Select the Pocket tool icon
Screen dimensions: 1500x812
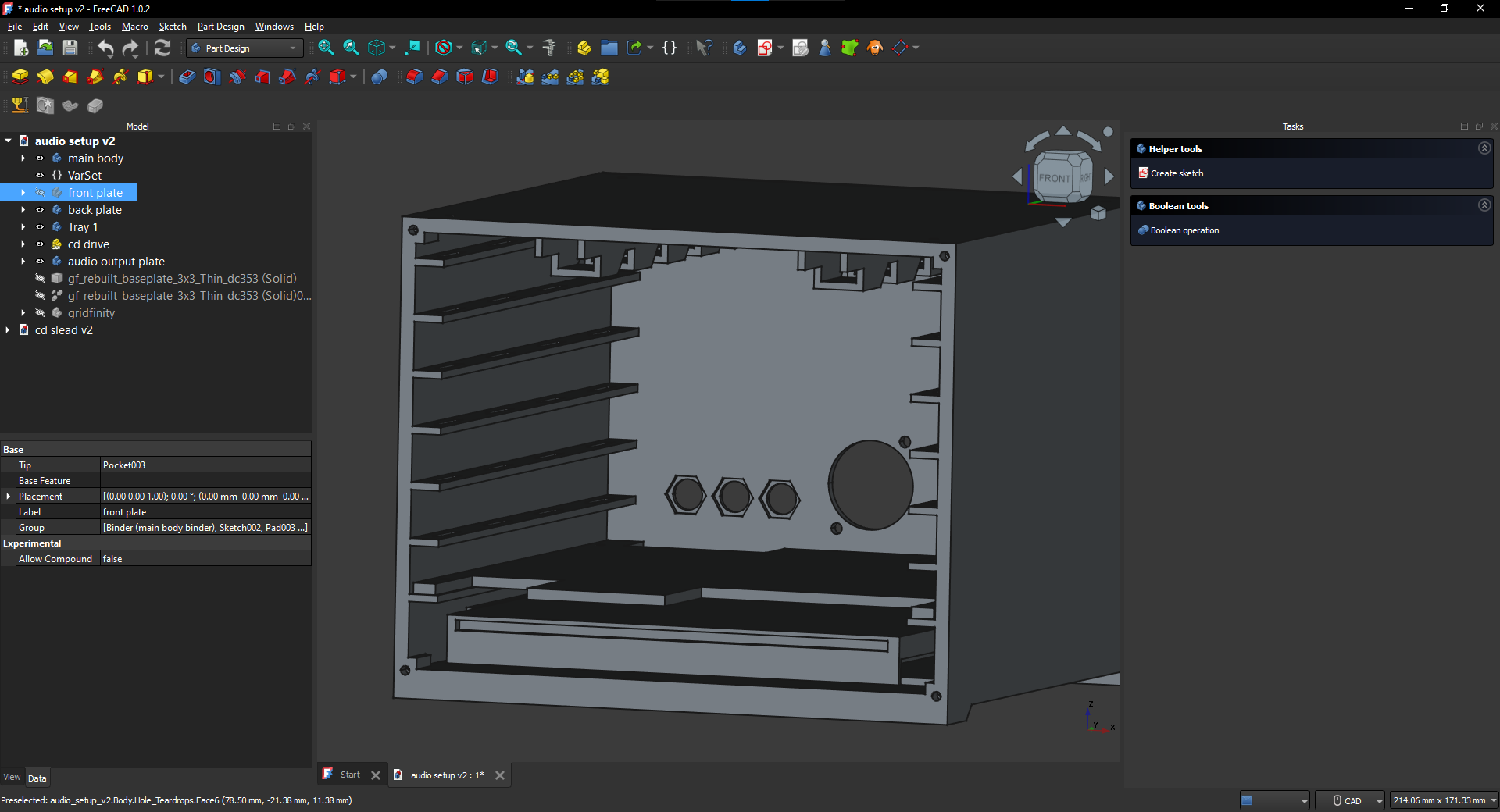click(x=187, y=77)
